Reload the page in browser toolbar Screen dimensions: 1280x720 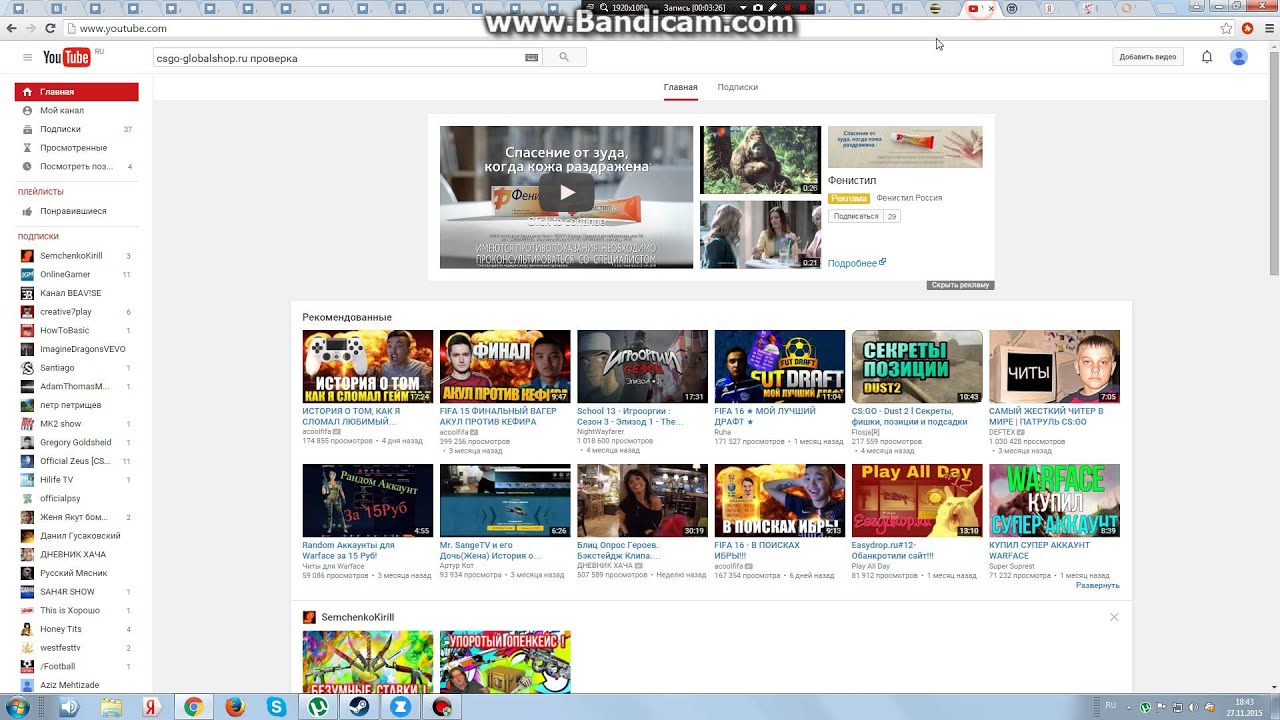(51, 29)
